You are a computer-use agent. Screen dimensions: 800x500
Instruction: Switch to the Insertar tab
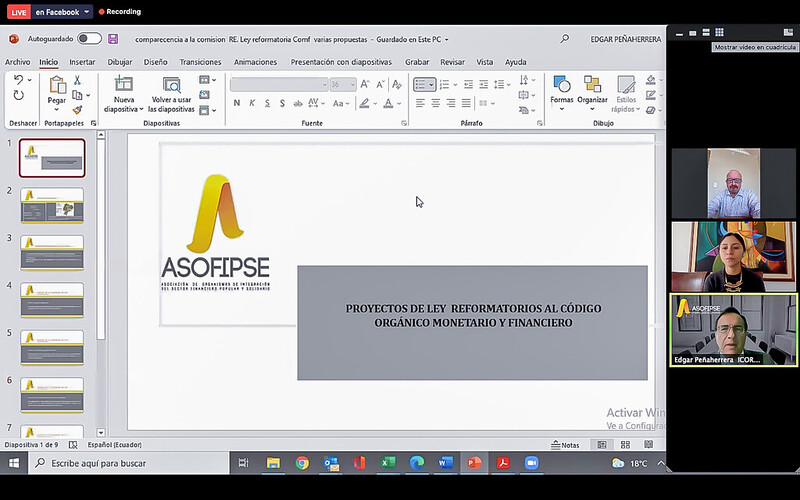pos(82,62)
